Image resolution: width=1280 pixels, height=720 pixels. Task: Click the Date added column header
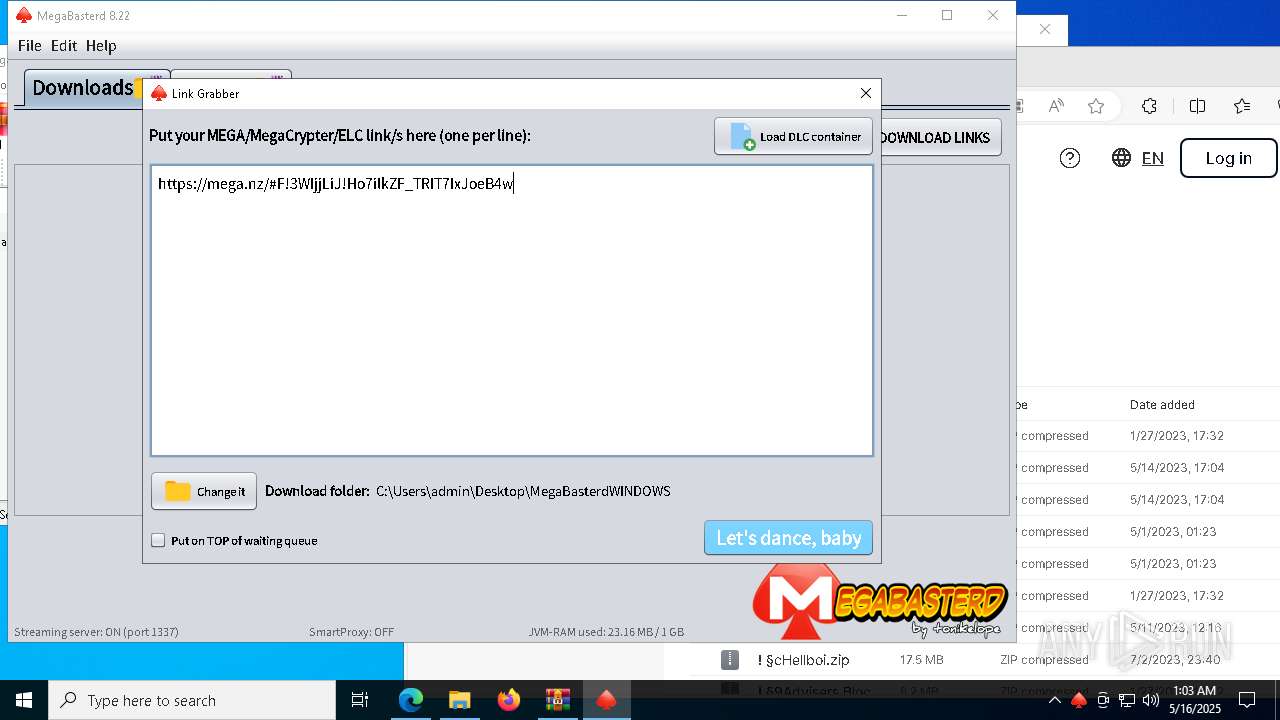pos(1162,405)
